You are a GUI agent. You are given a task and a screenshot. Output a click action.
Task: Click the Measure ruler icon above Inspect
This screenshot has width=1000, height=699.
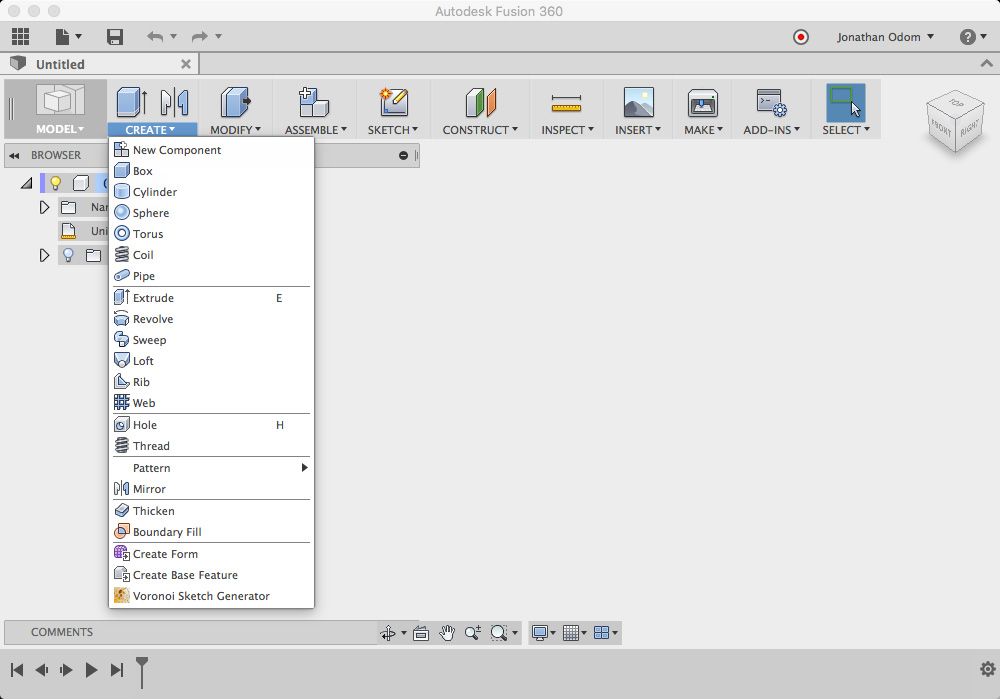566,103
